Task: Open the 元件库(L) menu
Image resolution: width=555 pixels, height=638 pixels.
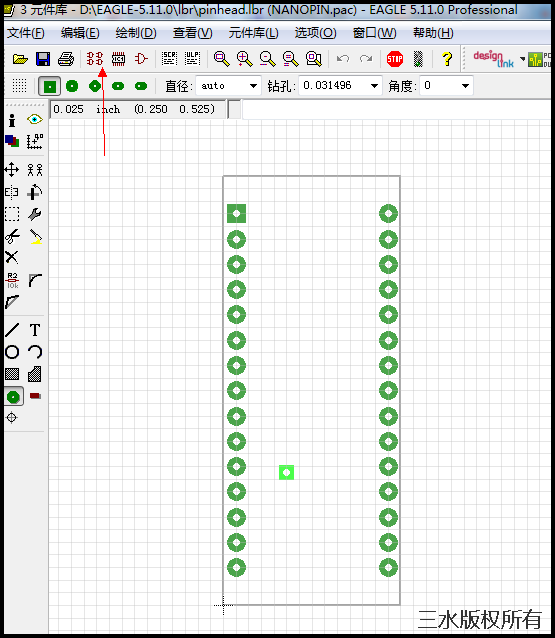Action: [x=253, y=33]
